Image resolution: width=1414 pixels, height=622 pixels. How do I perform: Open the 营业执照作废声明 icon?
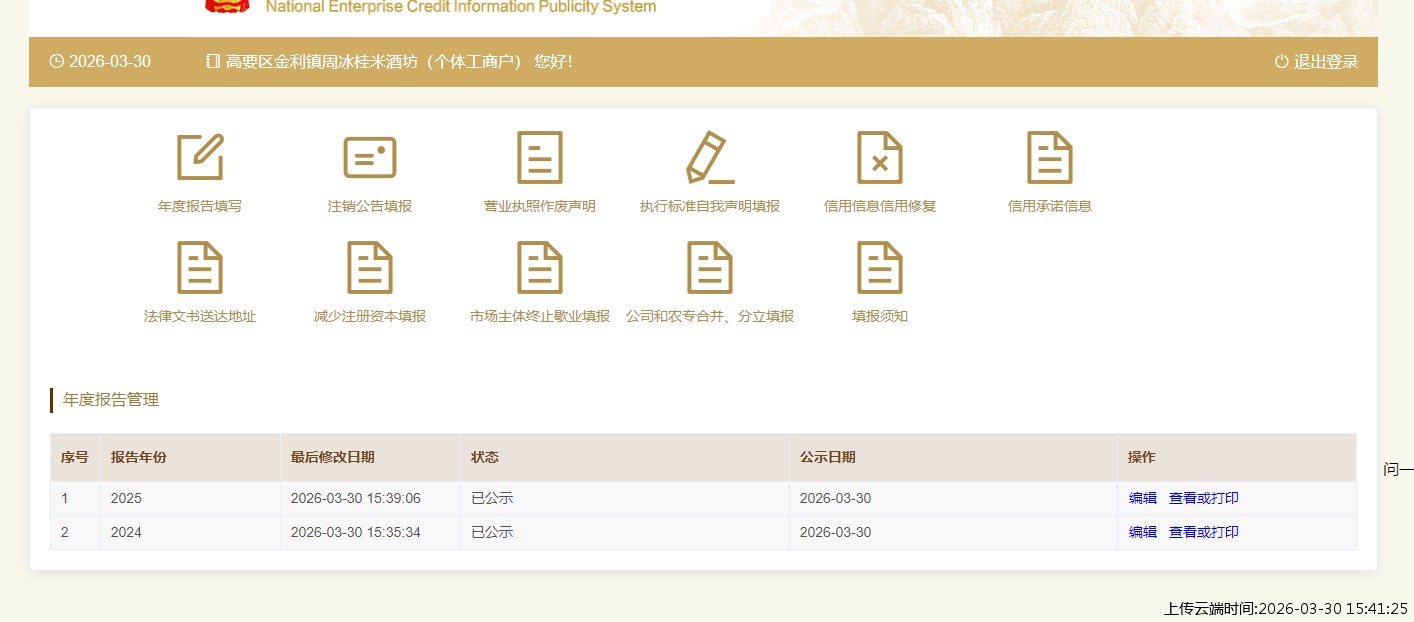coord(540,157)
